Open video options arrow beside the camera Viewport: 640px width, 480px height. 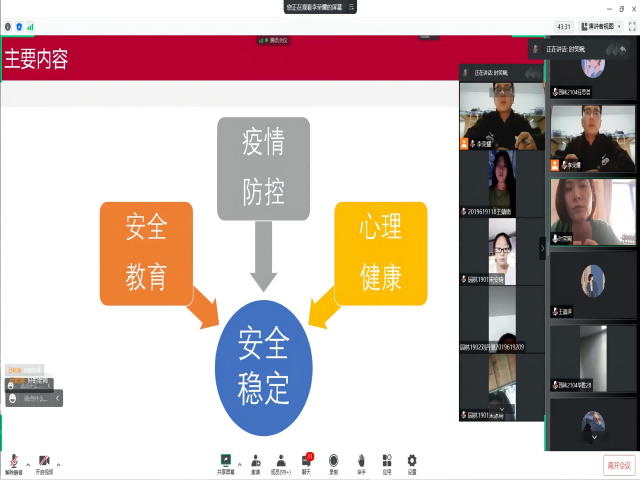(58, 464)
